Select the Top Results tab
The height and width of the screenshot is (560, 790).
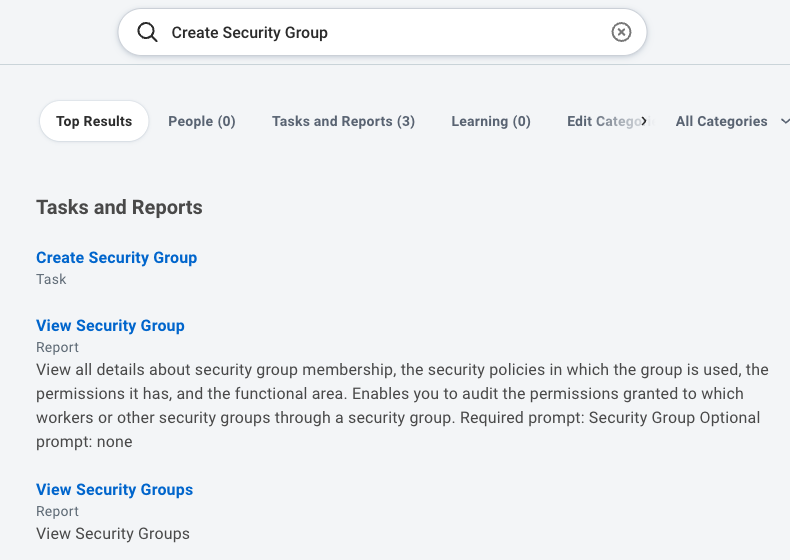point(94,121)
